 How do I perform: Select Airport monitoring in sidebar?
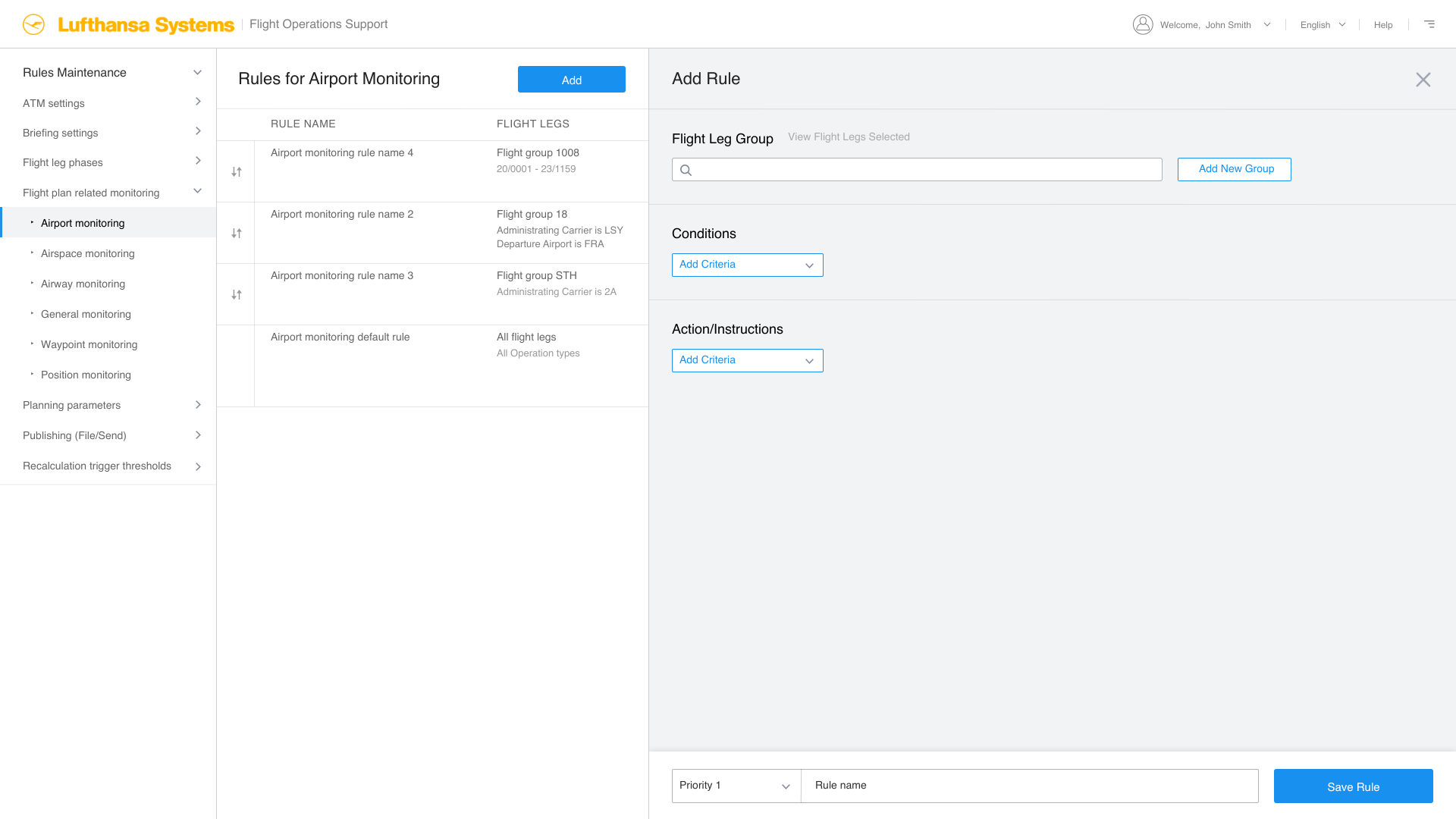tap(108, 223)
